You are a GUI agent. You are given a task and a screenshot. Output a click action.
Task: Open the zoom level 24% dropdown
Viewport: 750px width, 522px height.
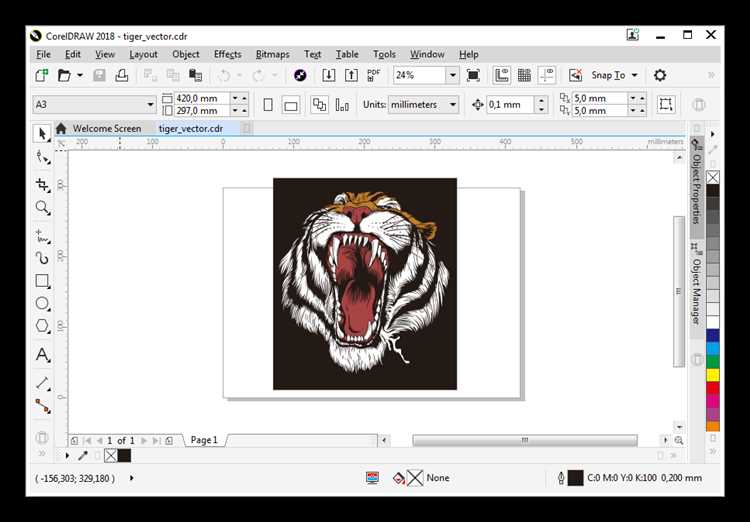pyautogui.click(x=452, y=75)
